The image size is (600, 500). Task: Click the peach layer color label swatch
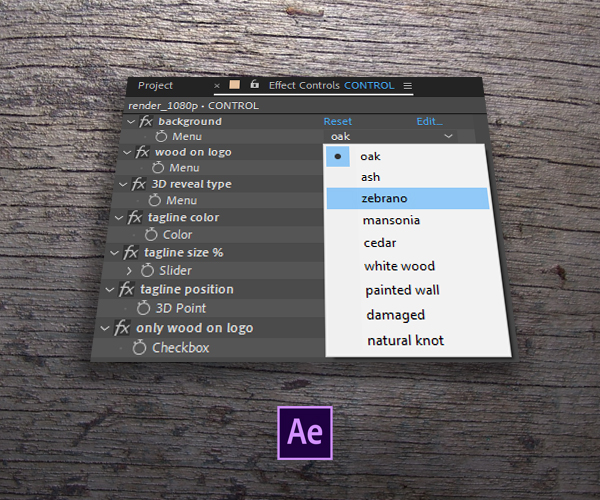tap(235, 85)
